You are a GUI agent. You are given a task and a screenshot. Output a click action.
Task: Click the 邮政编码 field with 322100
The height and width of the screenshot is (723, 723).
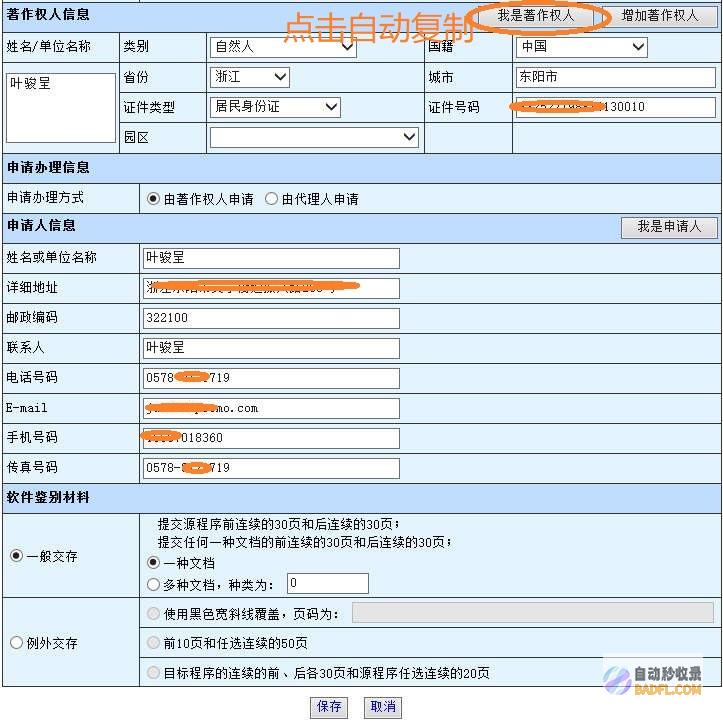tap(271, 318)
